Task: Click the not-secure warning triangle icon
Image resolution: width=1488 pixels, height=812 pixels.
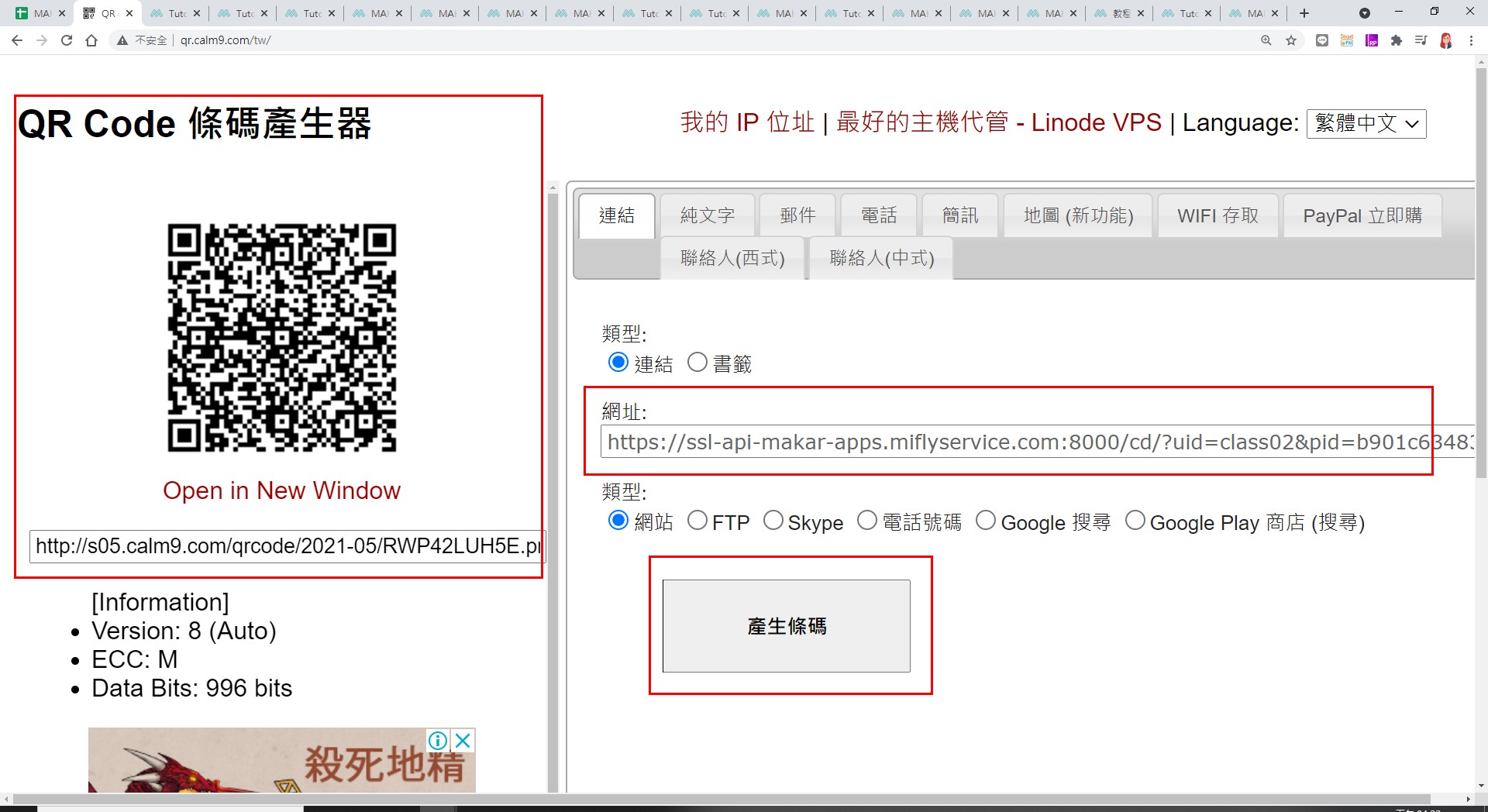Action: tap(122, 40)
